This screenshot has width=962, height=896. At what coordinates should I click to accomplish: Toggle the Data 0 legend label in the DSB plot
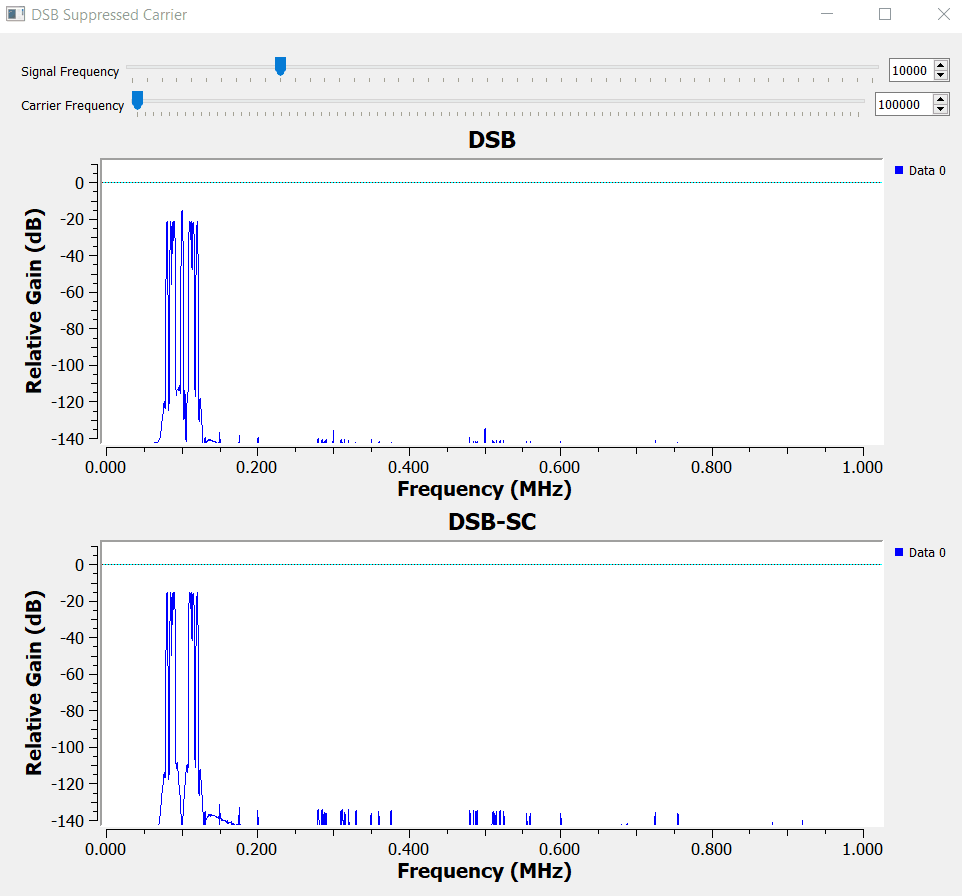[x=927, y=171]
